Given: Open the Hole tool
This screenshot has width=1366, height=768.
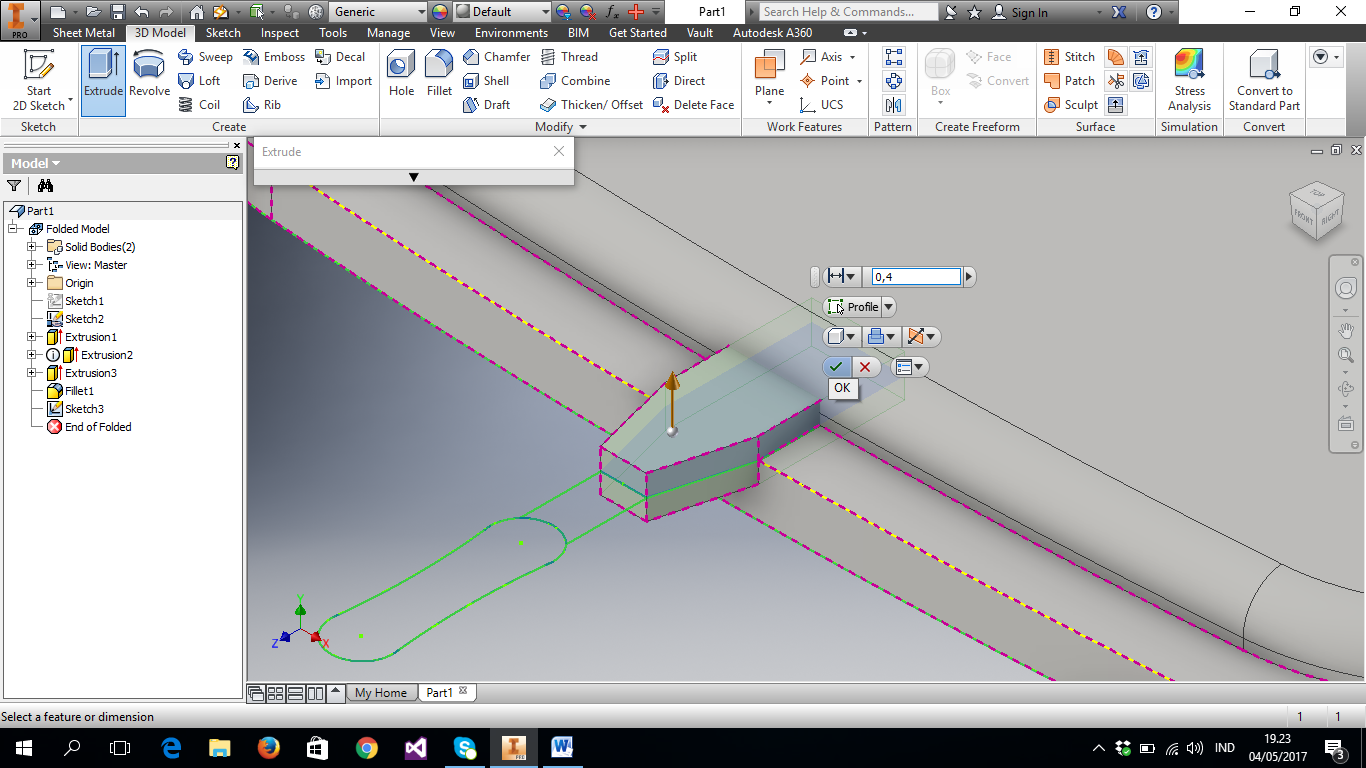Looking at the screenshot, I should click(400, 80).
